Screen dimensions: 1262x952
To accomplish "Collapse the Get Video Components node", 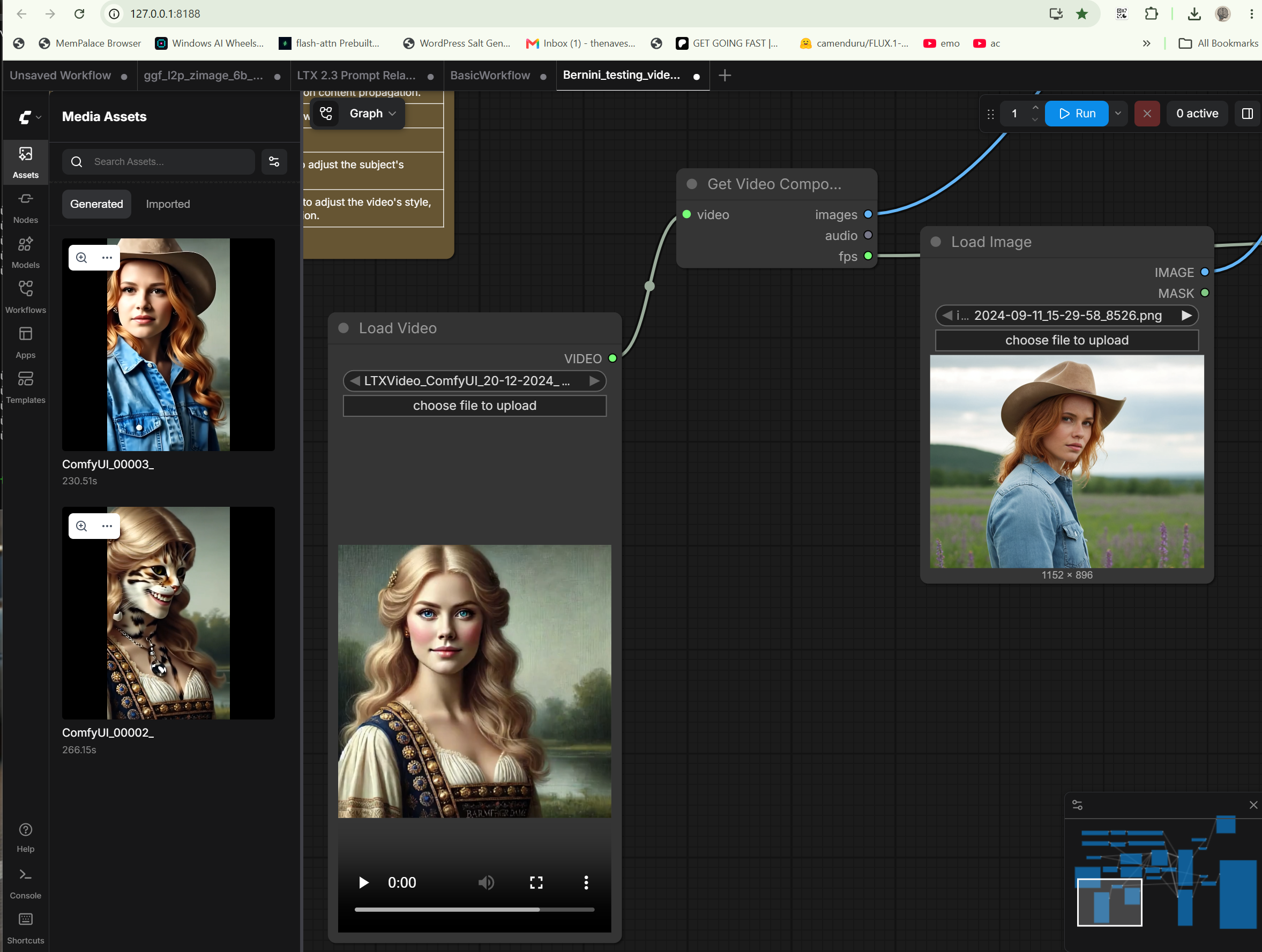I will point(692,184).
